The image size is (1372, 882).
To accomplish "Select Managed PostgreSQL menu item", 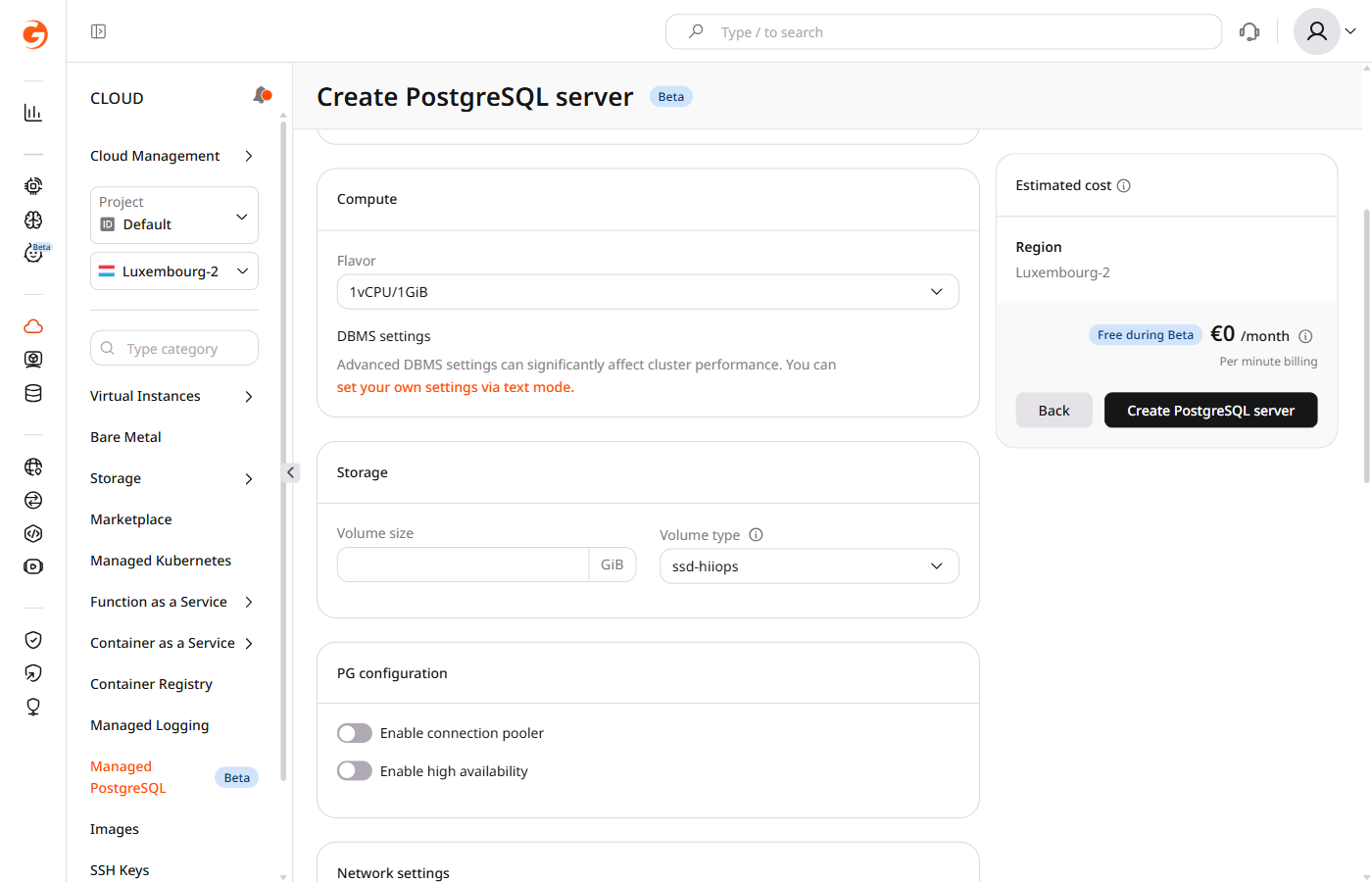I will pos(173,777).
